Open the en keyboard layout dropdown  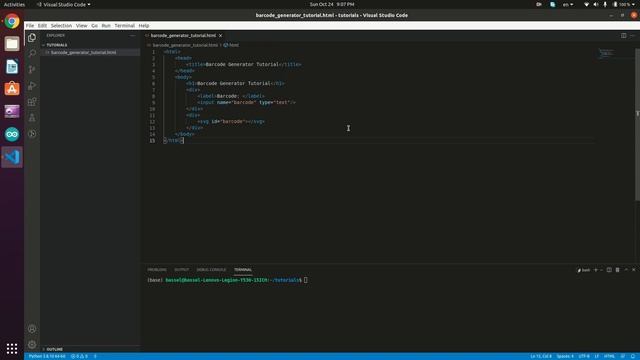(x=568, y=4)
